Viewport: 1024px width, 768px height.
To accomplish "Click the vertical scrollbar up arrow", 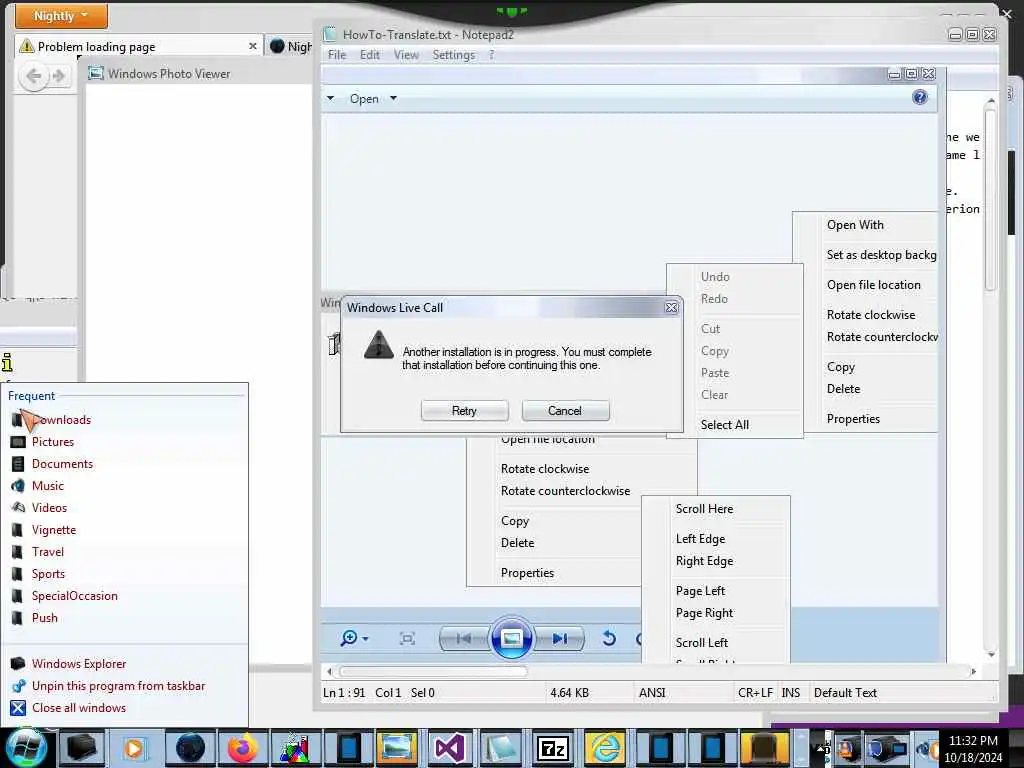I will pos(991,101).
